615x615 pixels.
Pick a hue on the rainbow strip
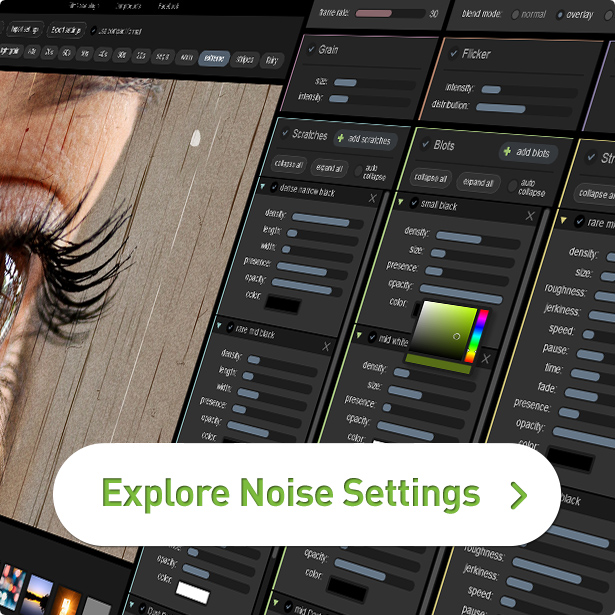[x=476, y=336]
